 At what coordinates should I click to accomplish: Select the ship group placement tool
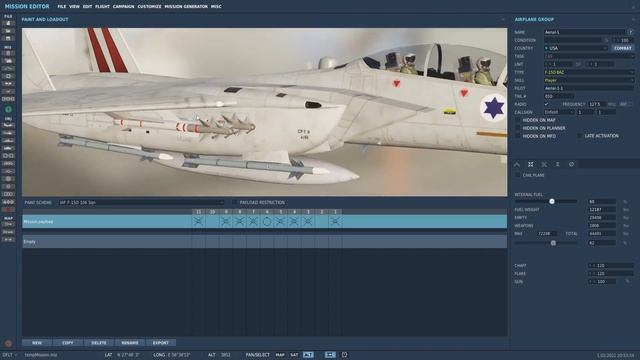click(x=8, y=141)
